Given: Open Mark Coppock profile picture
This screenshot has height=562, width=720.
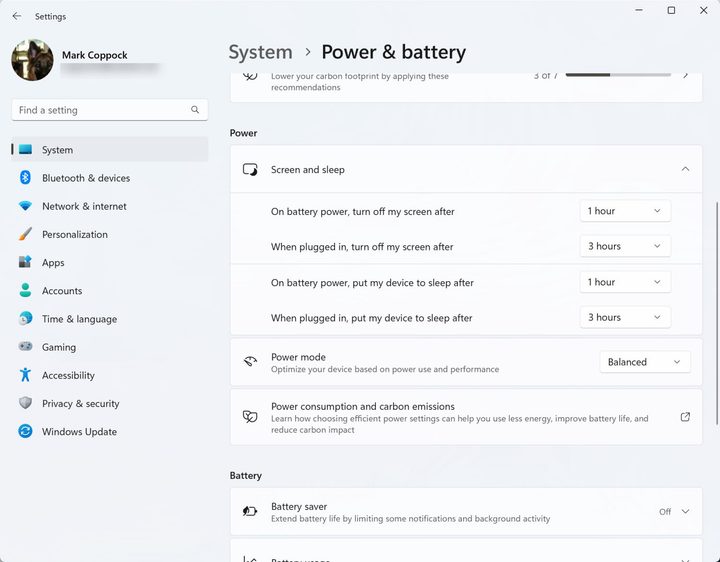Looking at the screenshot, I should pos(33,60).
